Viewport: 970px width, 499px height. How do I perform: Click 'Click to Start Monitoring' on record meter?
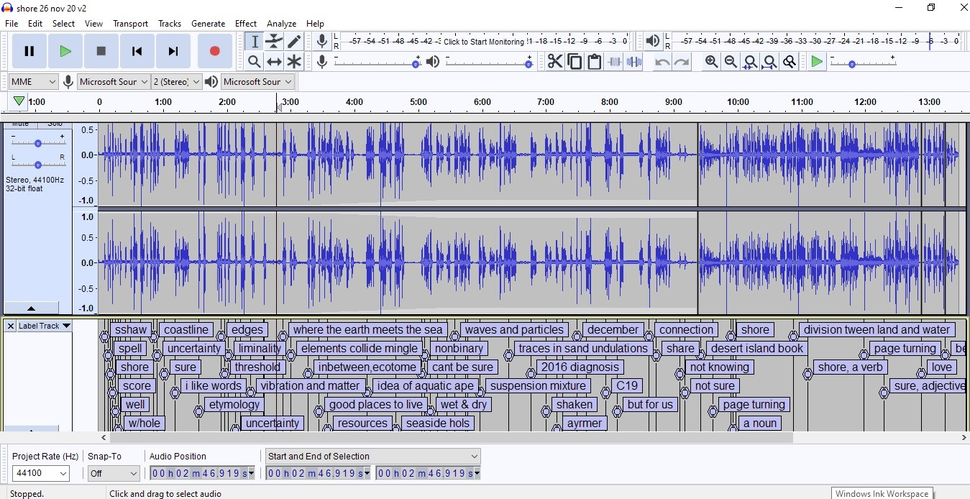(484, 42)
